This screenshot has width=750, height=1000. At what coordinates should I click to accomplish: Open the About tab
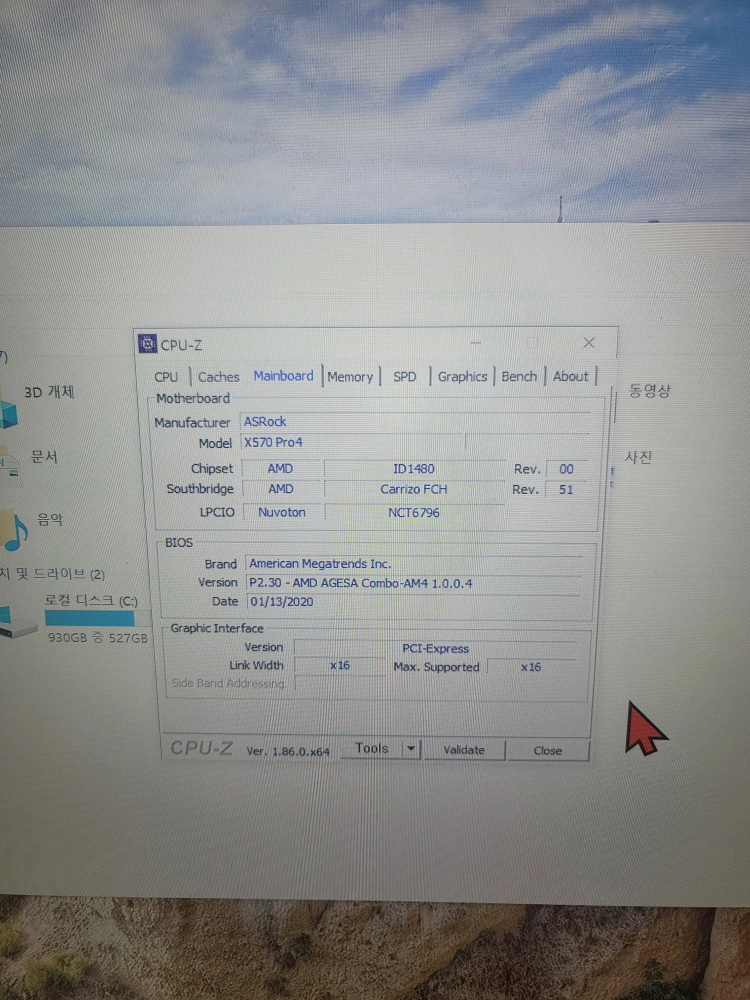570,376
